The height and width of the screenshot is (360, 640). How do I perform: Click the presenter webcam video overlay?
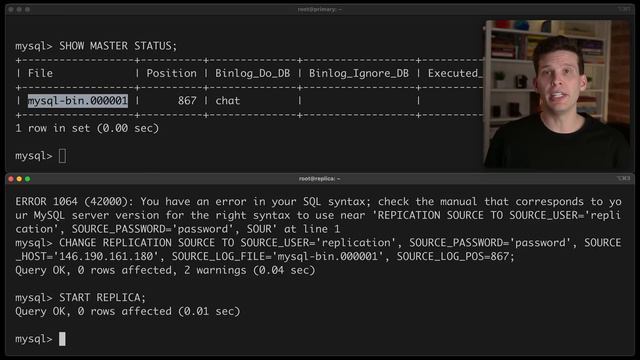pos(557,94)
